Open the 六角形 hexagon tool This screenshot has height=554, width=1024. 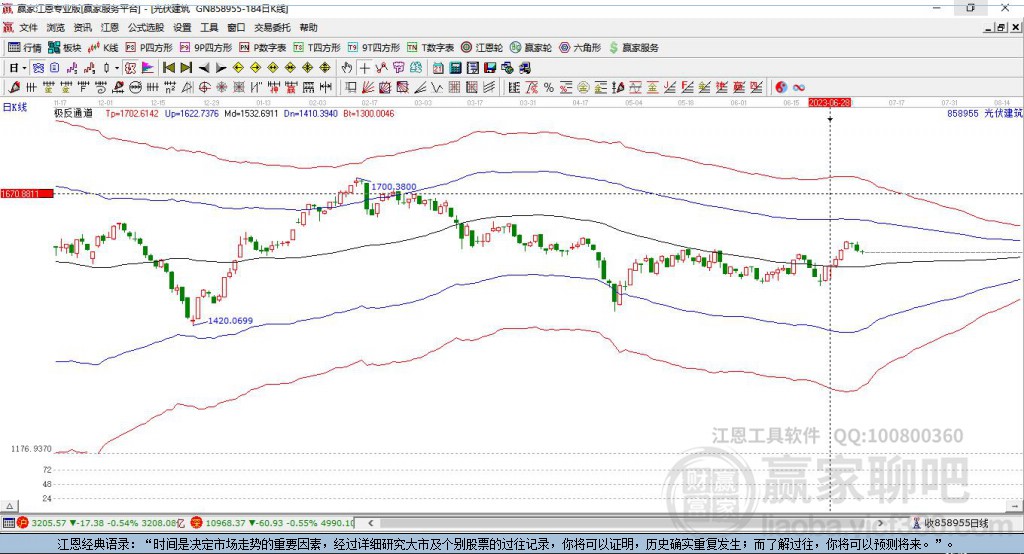(x=580, y=48)
